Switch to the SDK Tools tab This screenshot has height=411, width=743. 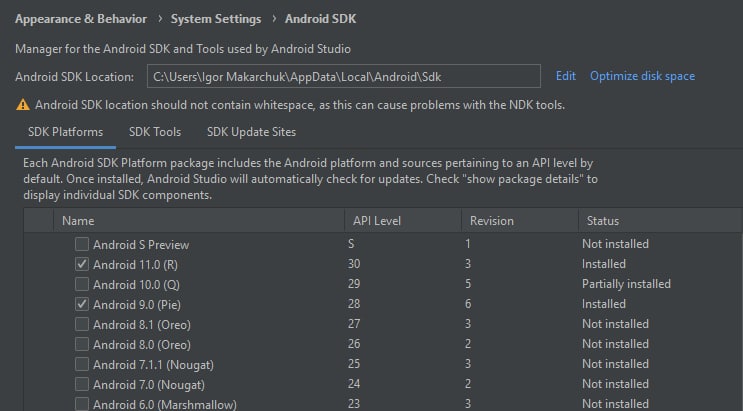[x=154, y=132]
